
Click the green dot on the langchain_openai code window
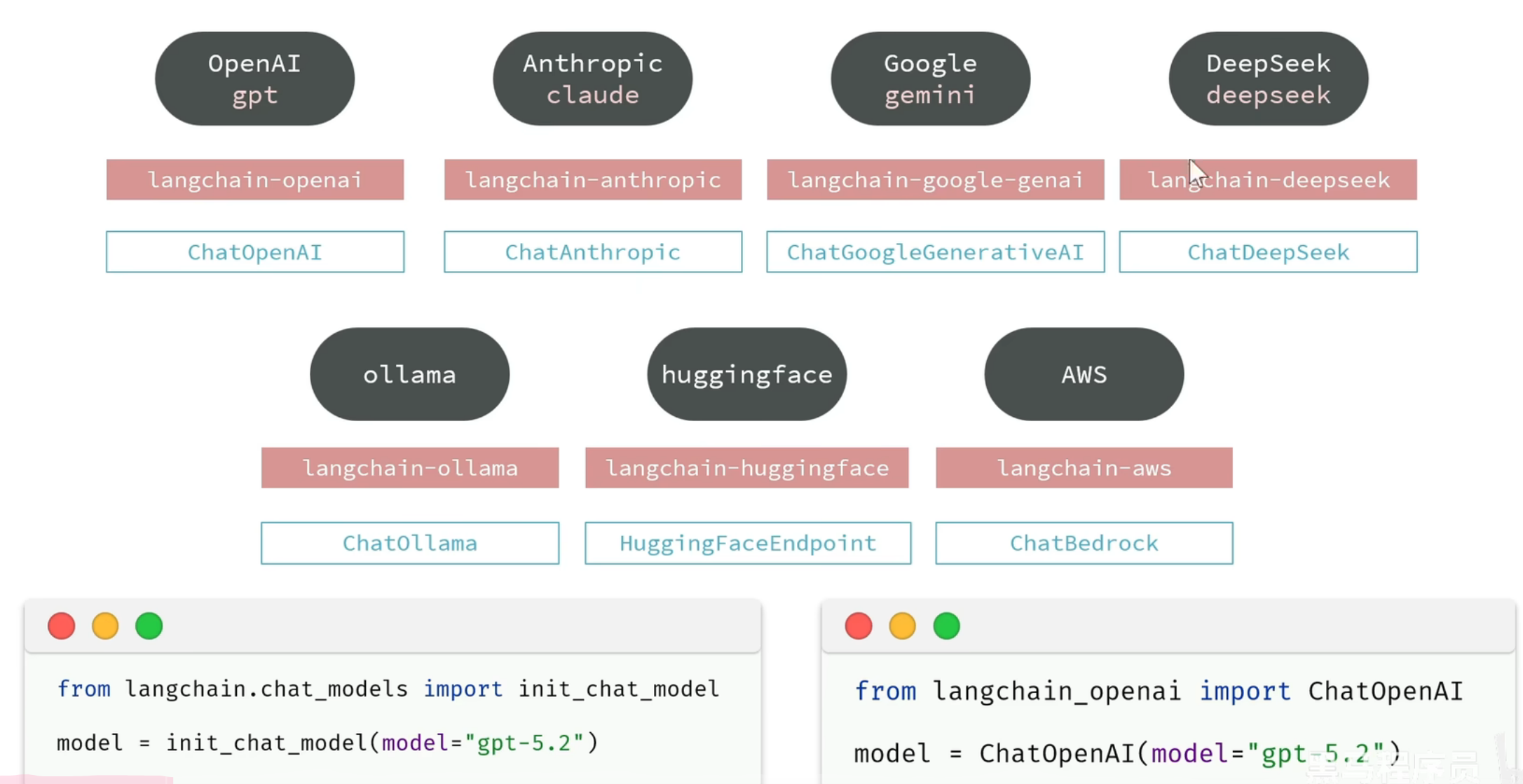(947, 626)
